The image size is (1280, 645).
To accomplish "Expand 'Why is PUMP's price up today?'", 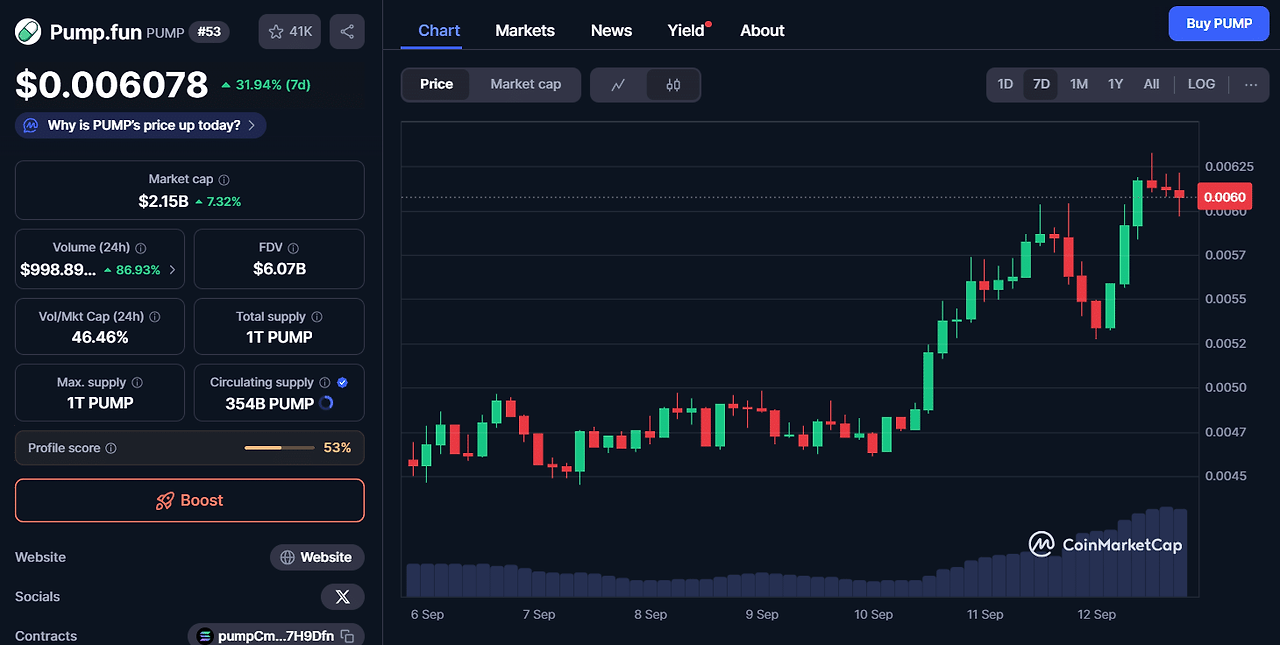I will [x=140, y=126].
